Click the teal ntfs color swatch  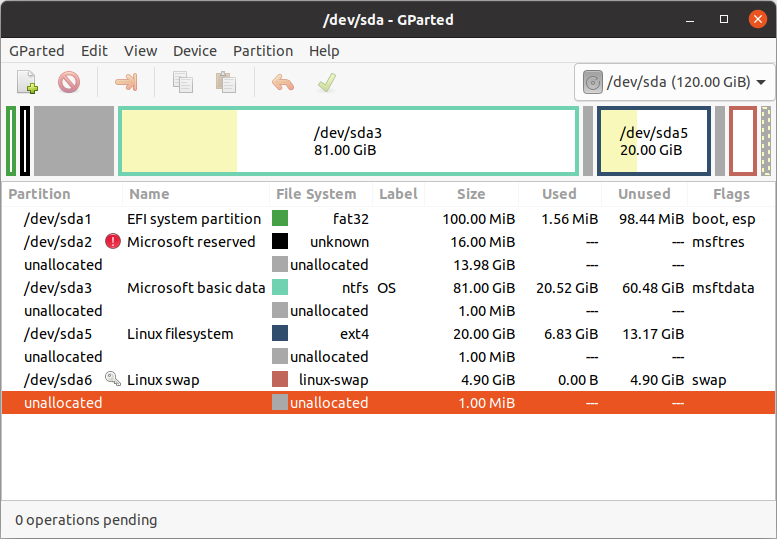pyautogui.click(x=280, y=287)
